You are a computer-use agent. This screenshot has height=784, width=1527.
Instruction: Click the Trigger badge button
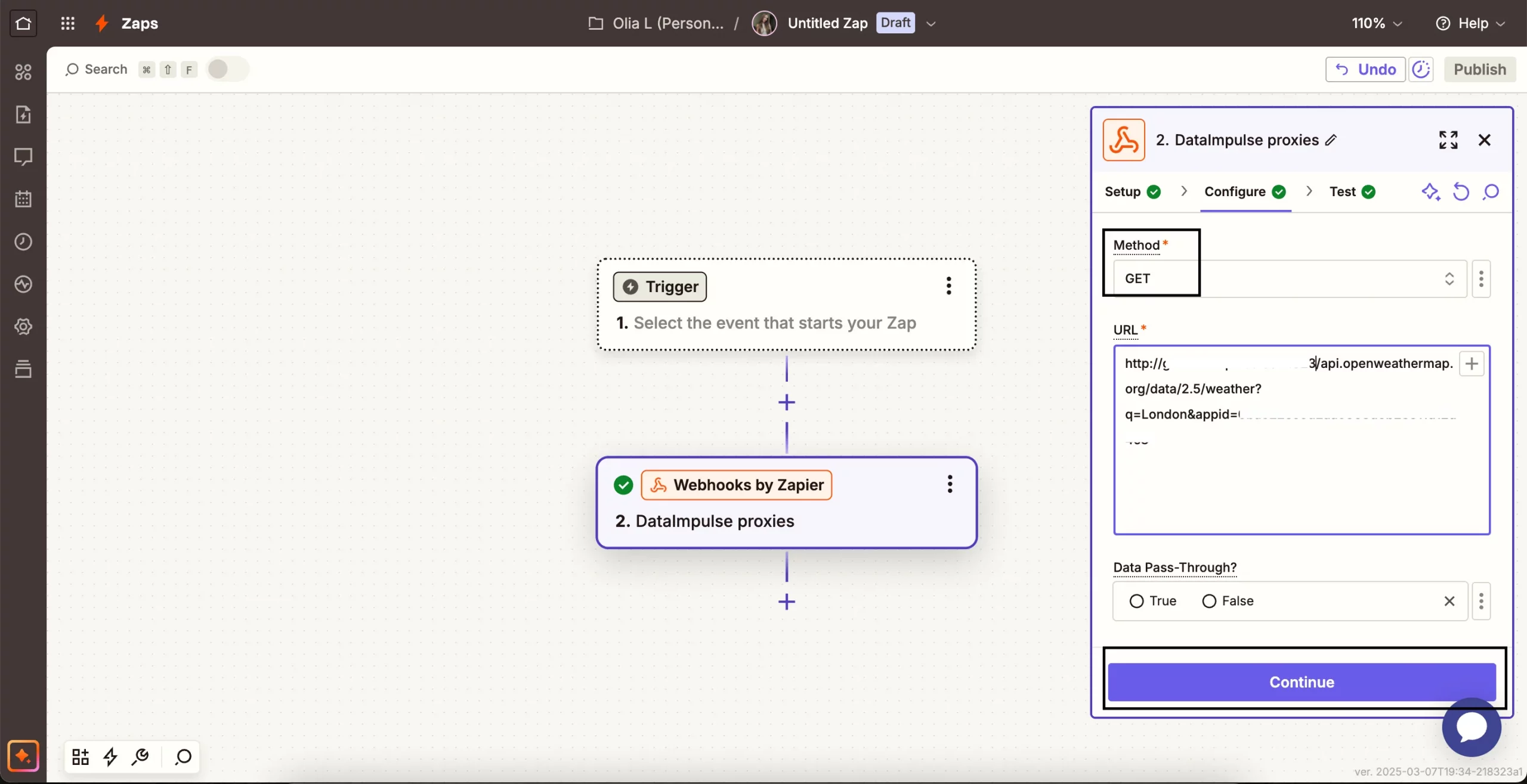click(660, 287)
